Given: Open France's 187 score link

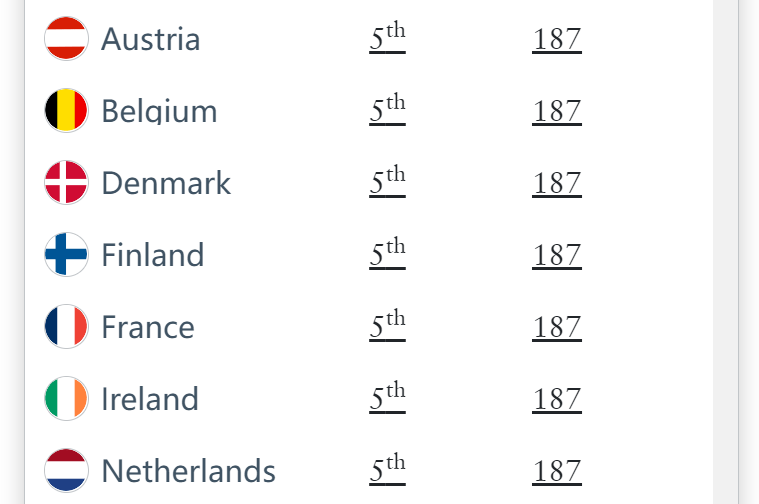Looking at the screenshot, I should [557, 328].
